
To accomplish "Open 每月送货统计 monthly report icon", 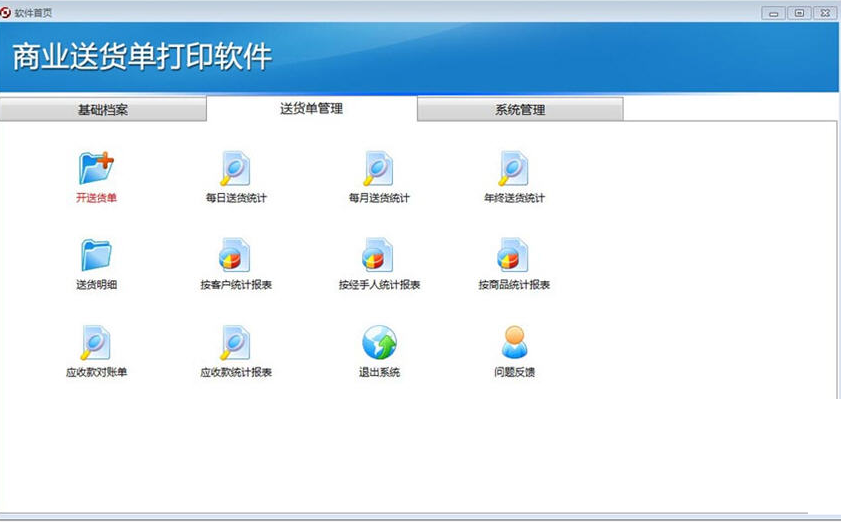I will [x=379, y=168].
